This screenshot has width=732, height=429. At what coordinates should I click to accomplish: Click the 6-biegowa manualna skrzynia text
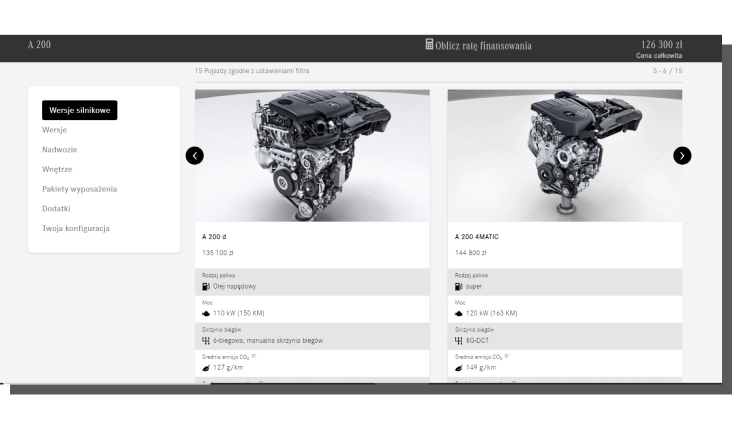268,341
